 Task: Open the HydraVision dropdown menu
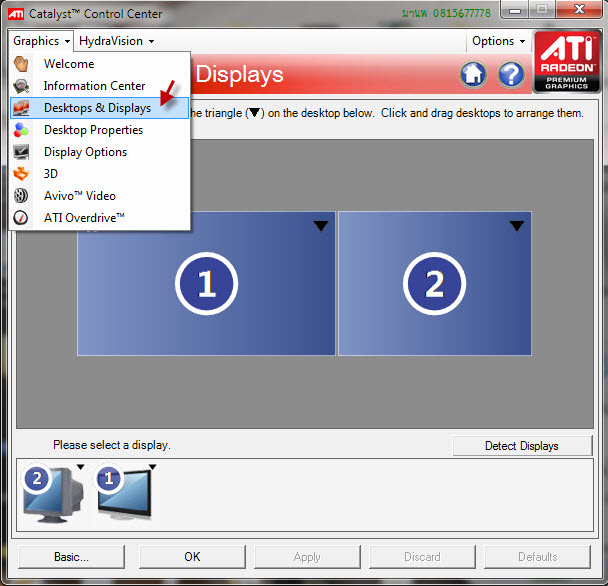116,41
